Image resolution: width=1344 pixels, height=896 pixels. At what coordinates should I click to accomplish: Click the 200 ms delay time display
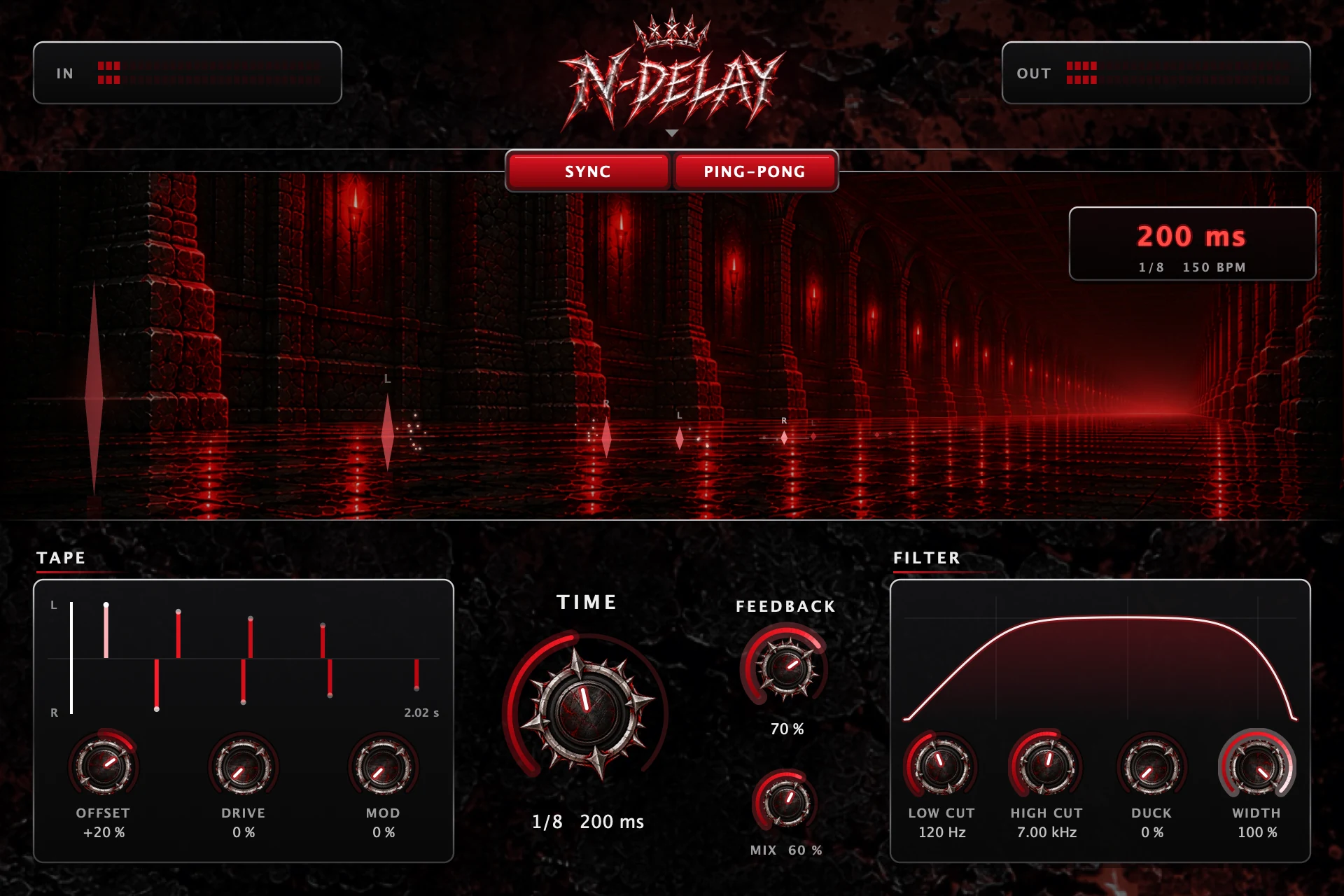point(1191,236)
